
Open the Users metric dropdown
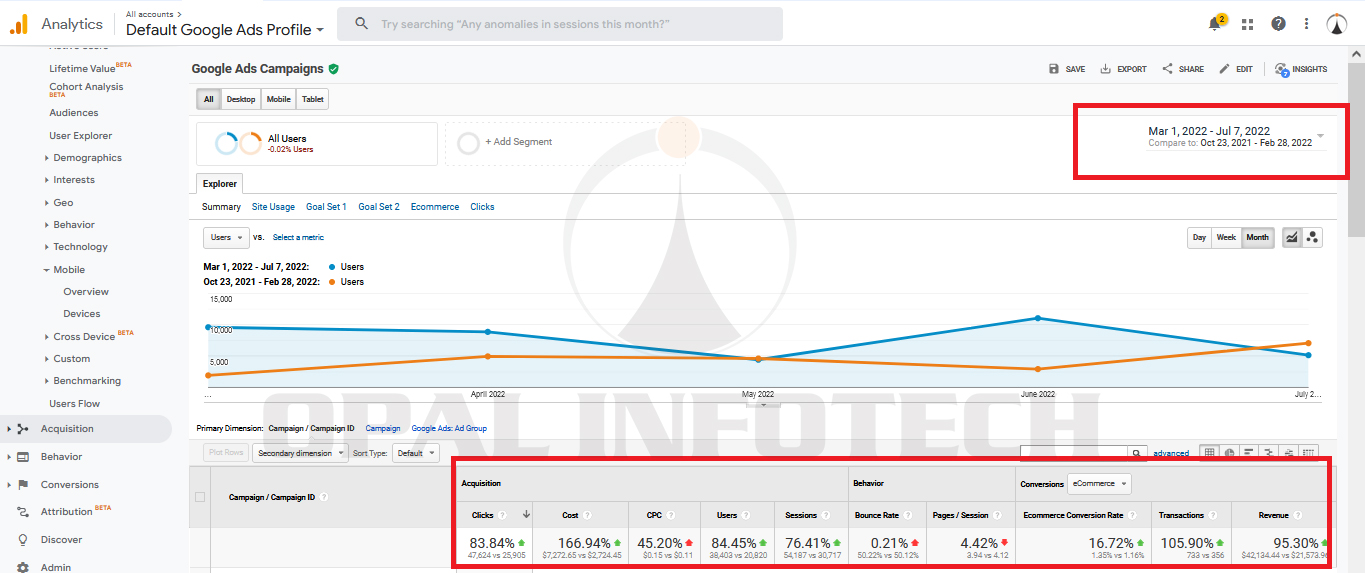(226, 237)
